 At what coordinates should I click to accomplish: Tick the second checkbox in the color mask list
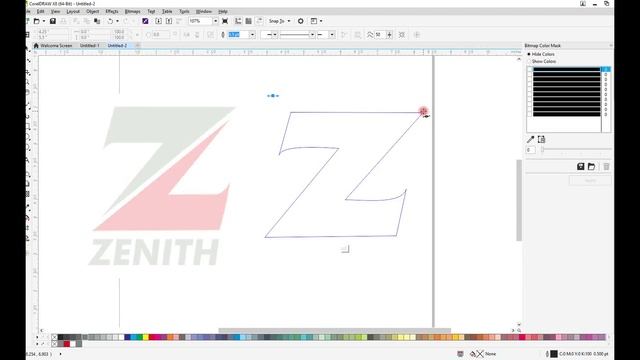[x=530, y=74]
